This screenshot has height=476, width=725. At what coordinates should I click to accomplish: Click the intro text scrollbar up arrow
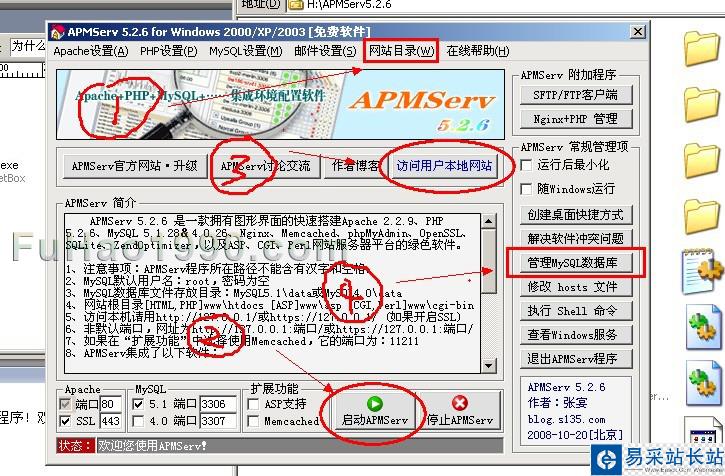click(488, 221)
